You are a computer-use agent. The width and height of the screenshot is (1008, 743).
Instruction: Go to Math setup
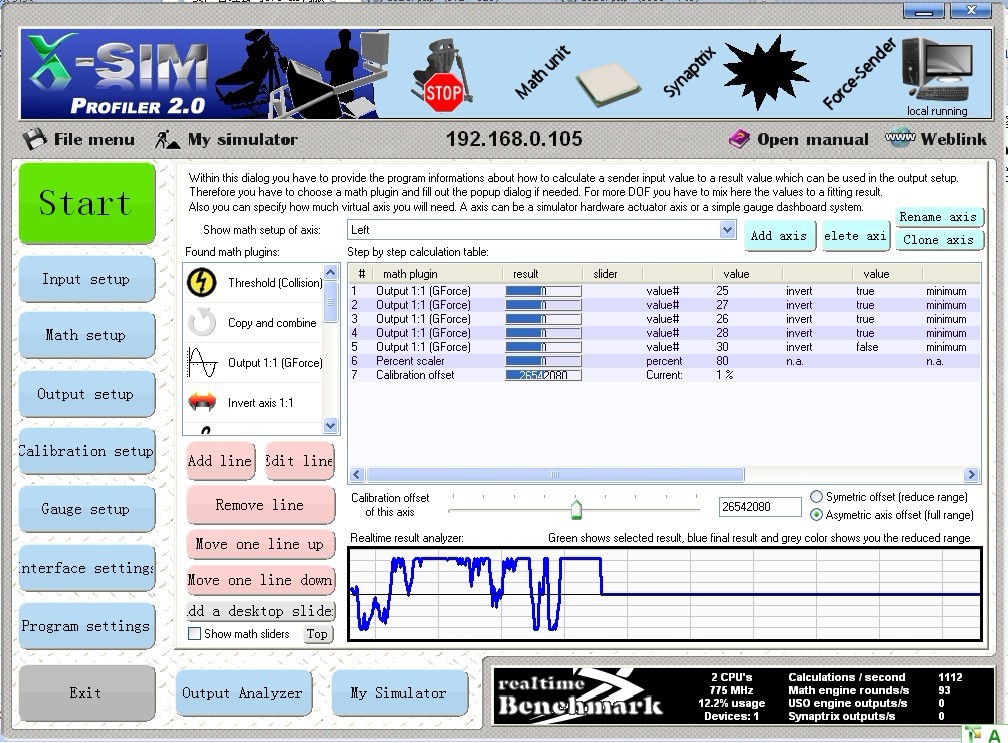[87, 335]
